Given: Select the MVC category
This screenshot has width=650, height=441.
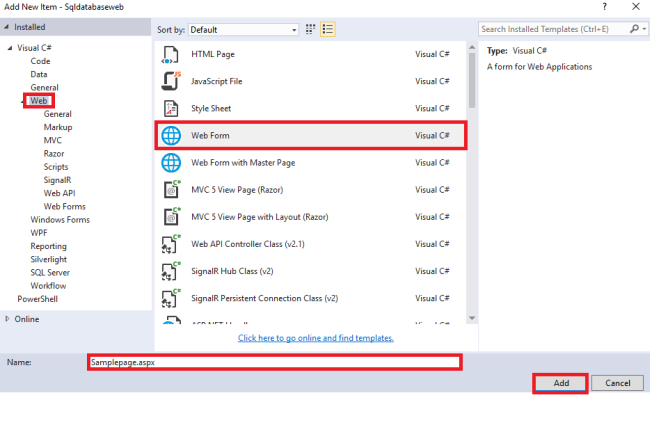Looking at the screenshot, I should (53, 141).
